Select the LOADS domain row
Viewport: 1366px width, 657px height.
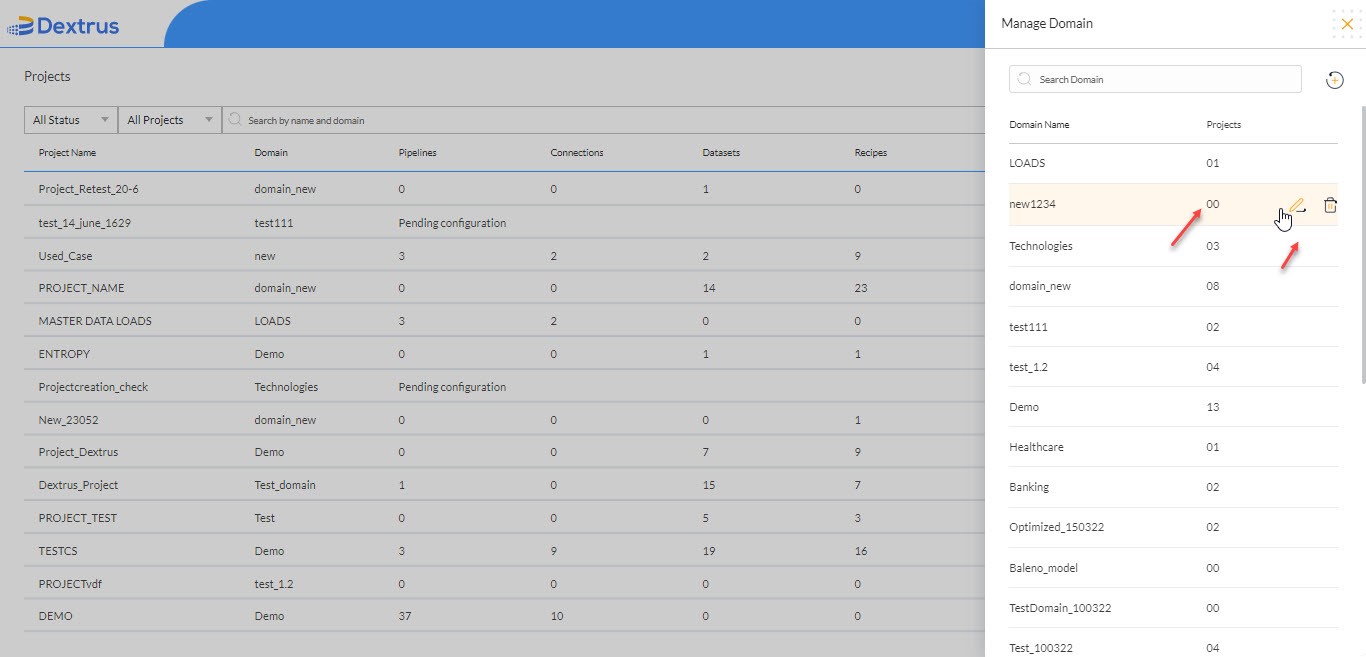(1173, 163)
